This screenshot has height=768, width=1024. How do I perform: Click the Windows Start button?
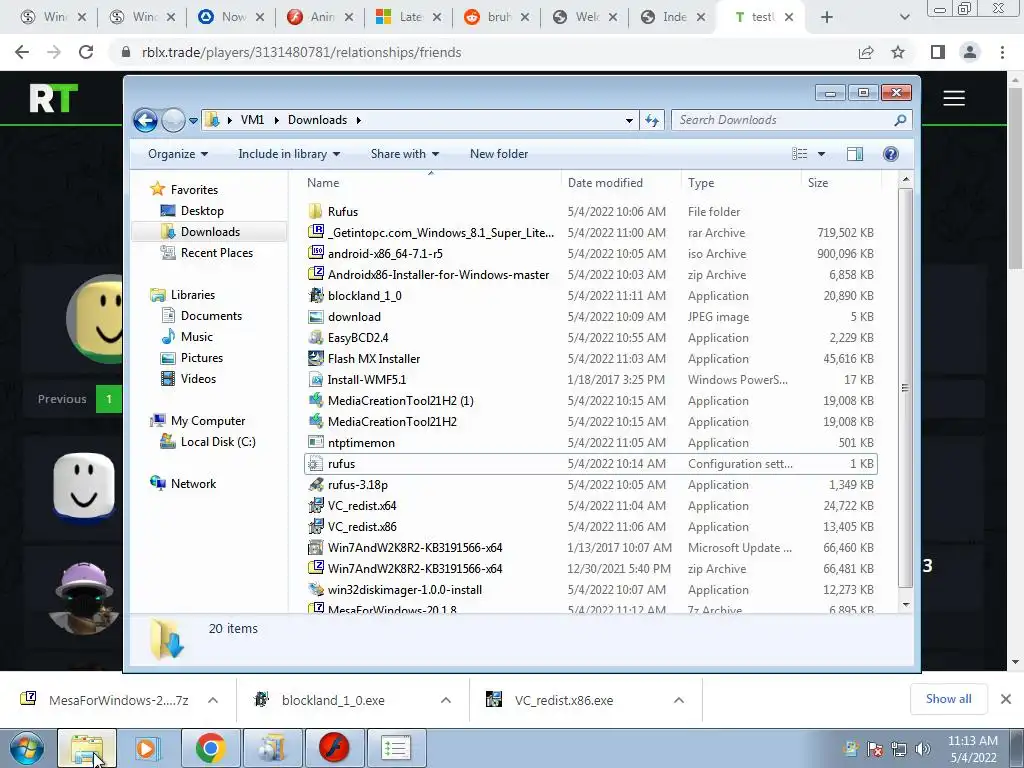[26, 748]
